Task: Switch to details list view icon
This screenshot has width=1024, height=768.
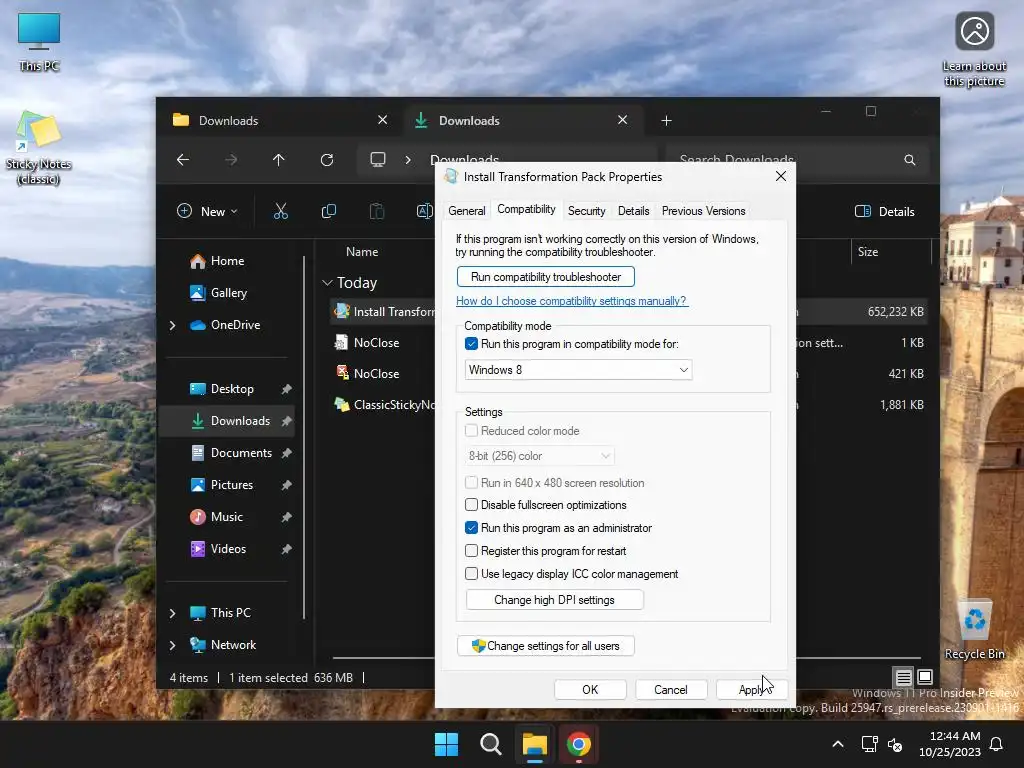Action: click(x=903, y=677)
